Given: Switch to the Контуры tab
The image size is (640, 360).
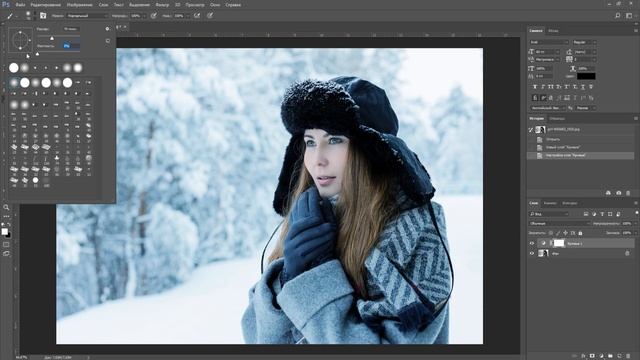Looking at the screenshot, I should (569, 203).
